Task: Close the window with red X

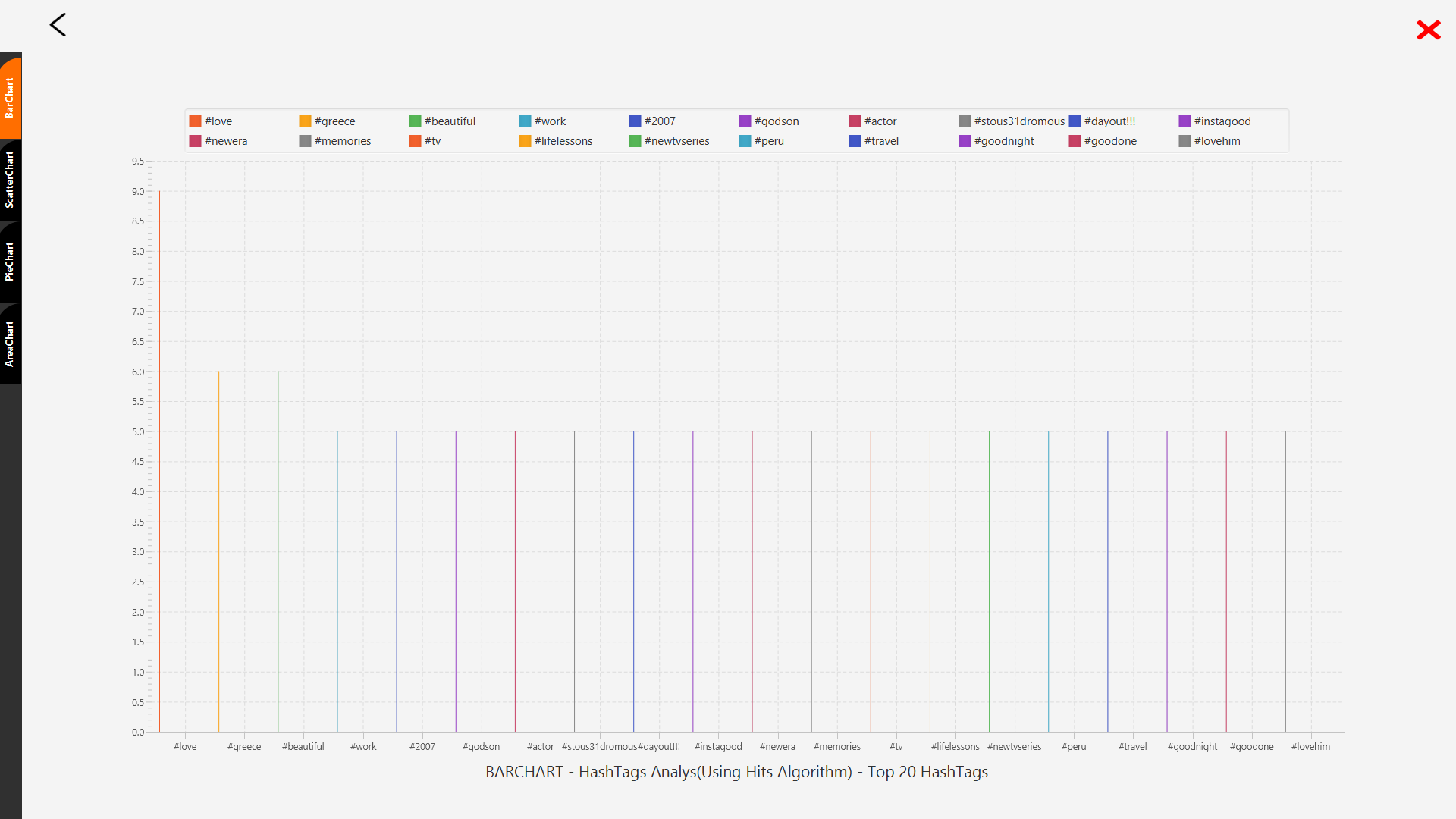Action: 1428,30
